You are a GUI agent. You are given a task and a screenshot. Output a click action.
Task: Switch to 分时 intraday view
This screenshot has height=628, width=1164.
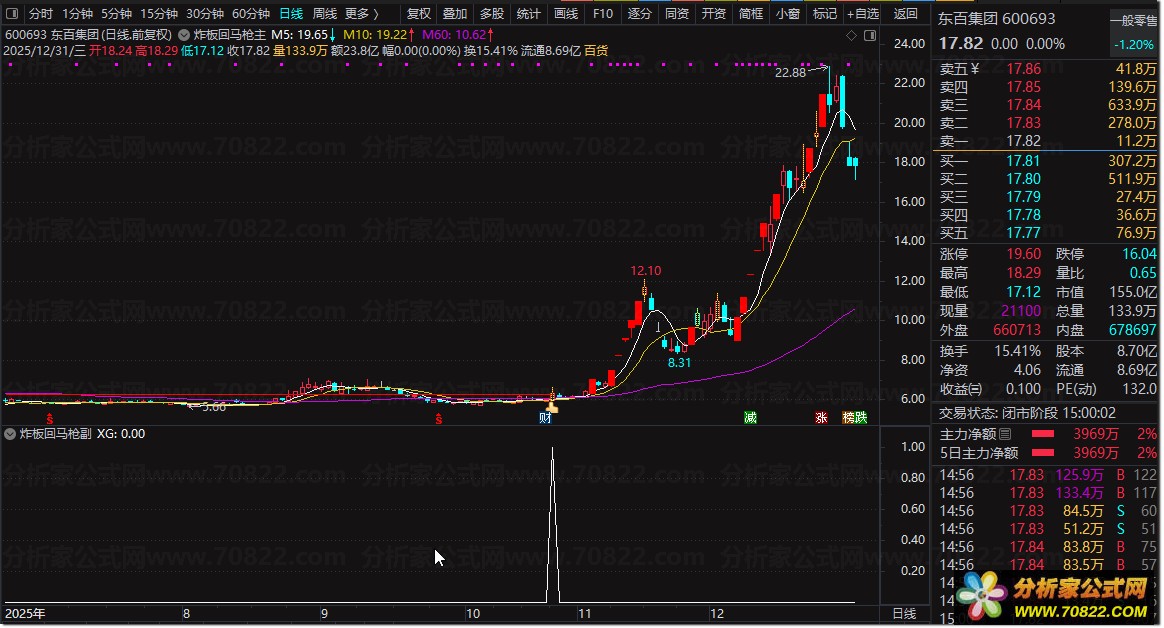pyautogui.click(x=41, y=13)
